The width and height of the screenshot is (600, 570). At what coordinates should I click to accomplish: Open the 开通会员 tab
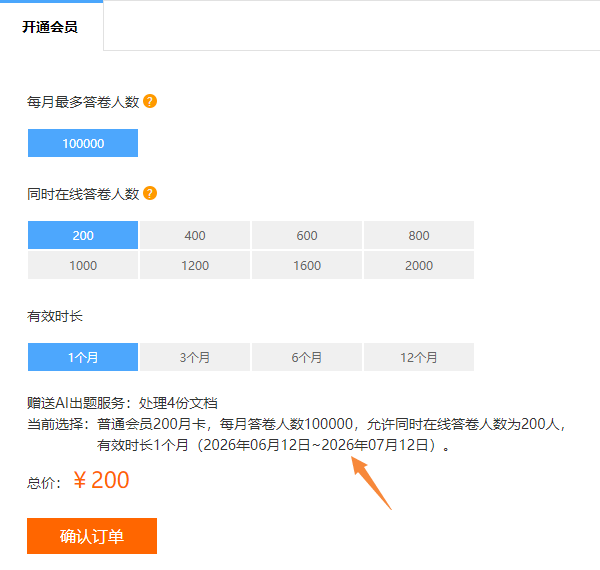(51, 26)
